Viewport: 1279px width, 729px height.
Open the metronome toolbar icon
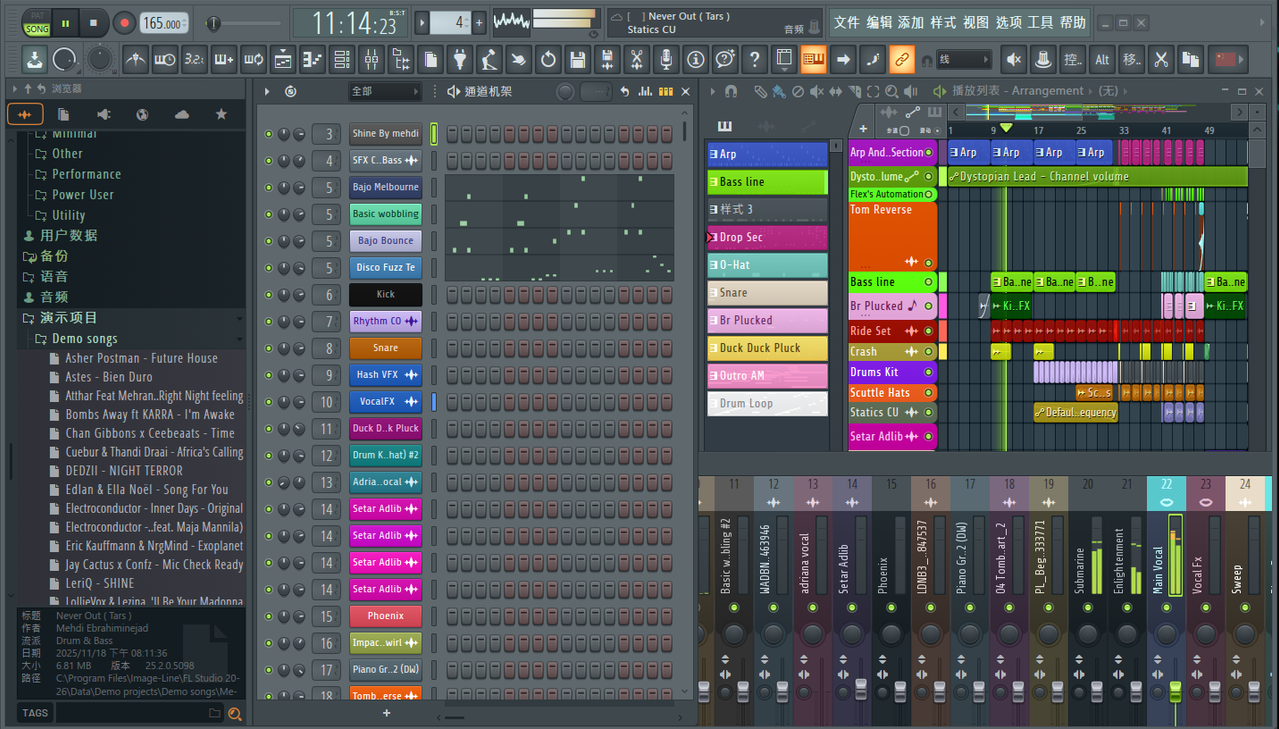pos(135,60)
